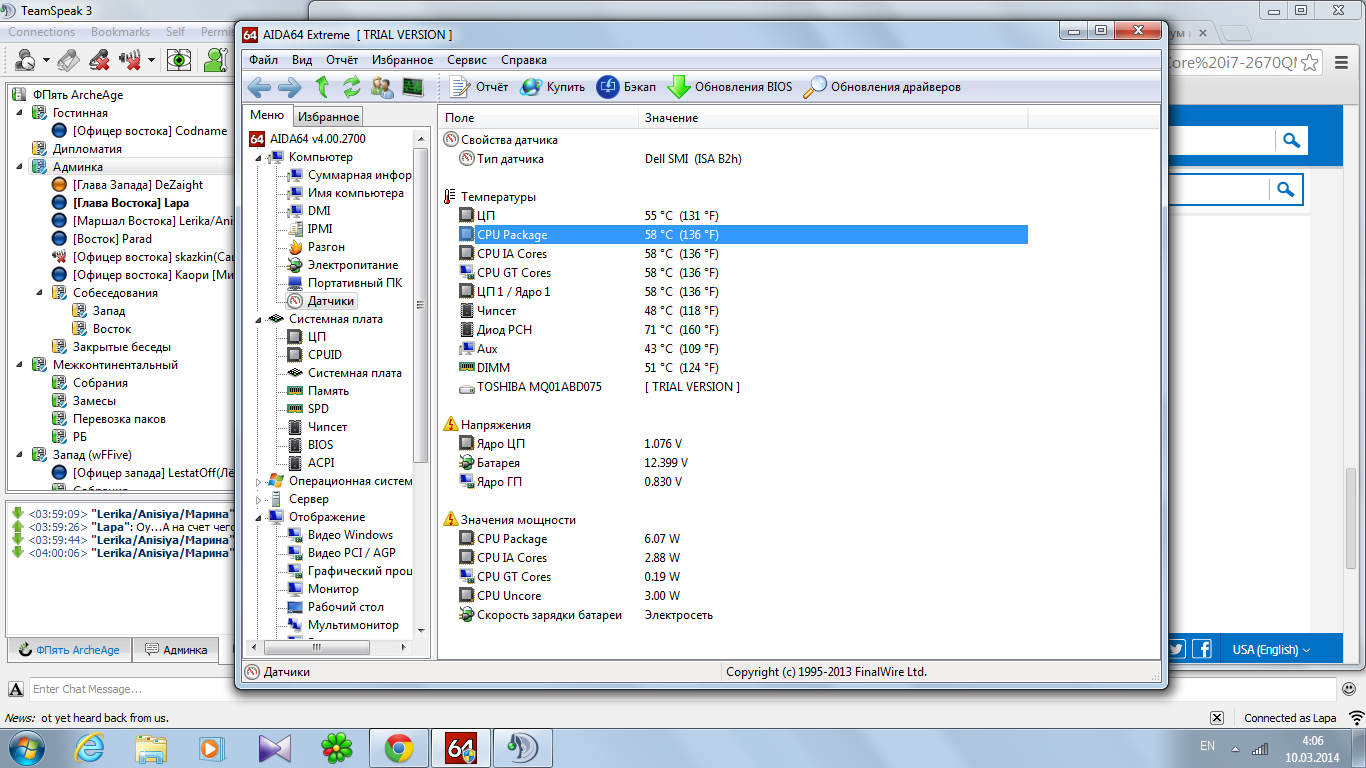The image size is (1366, 768).
Task: Collapse the Компьютер tree node
Action: [x=259, y=157]
